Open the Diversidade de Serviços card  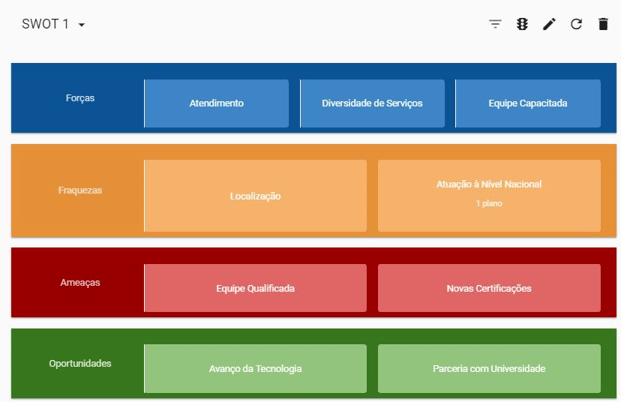click(372, 103)
